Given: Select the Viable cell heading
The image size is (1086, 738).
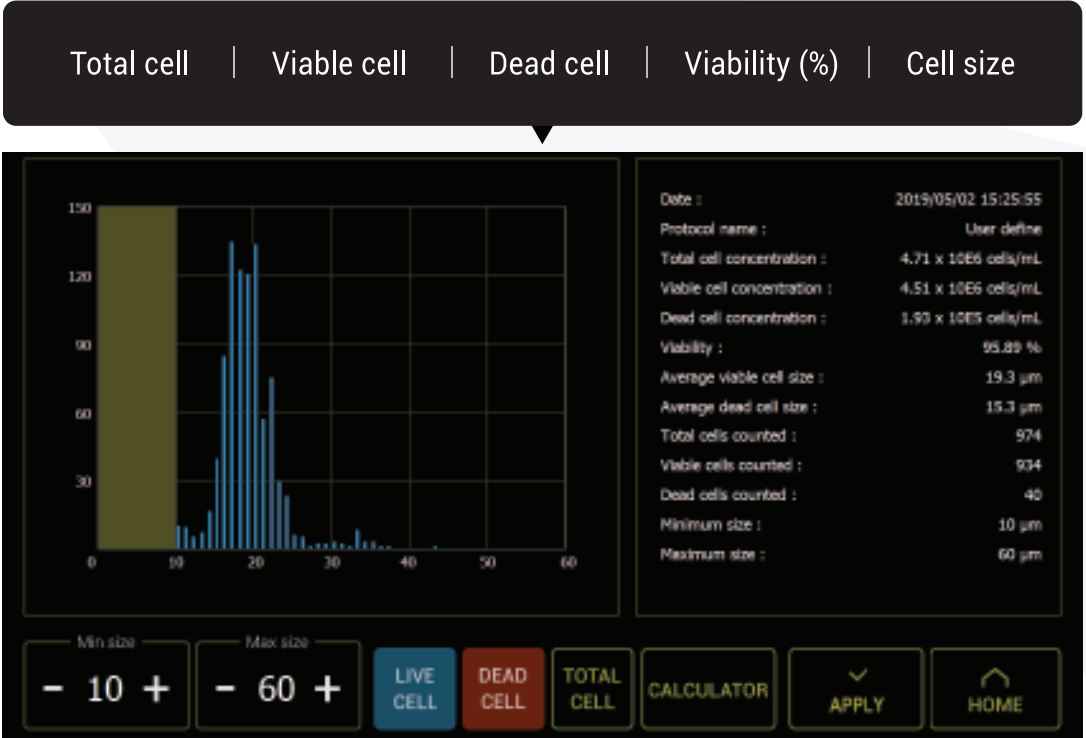Looking at the screenshot, I should pyautogui.click(x=339, y=64).
